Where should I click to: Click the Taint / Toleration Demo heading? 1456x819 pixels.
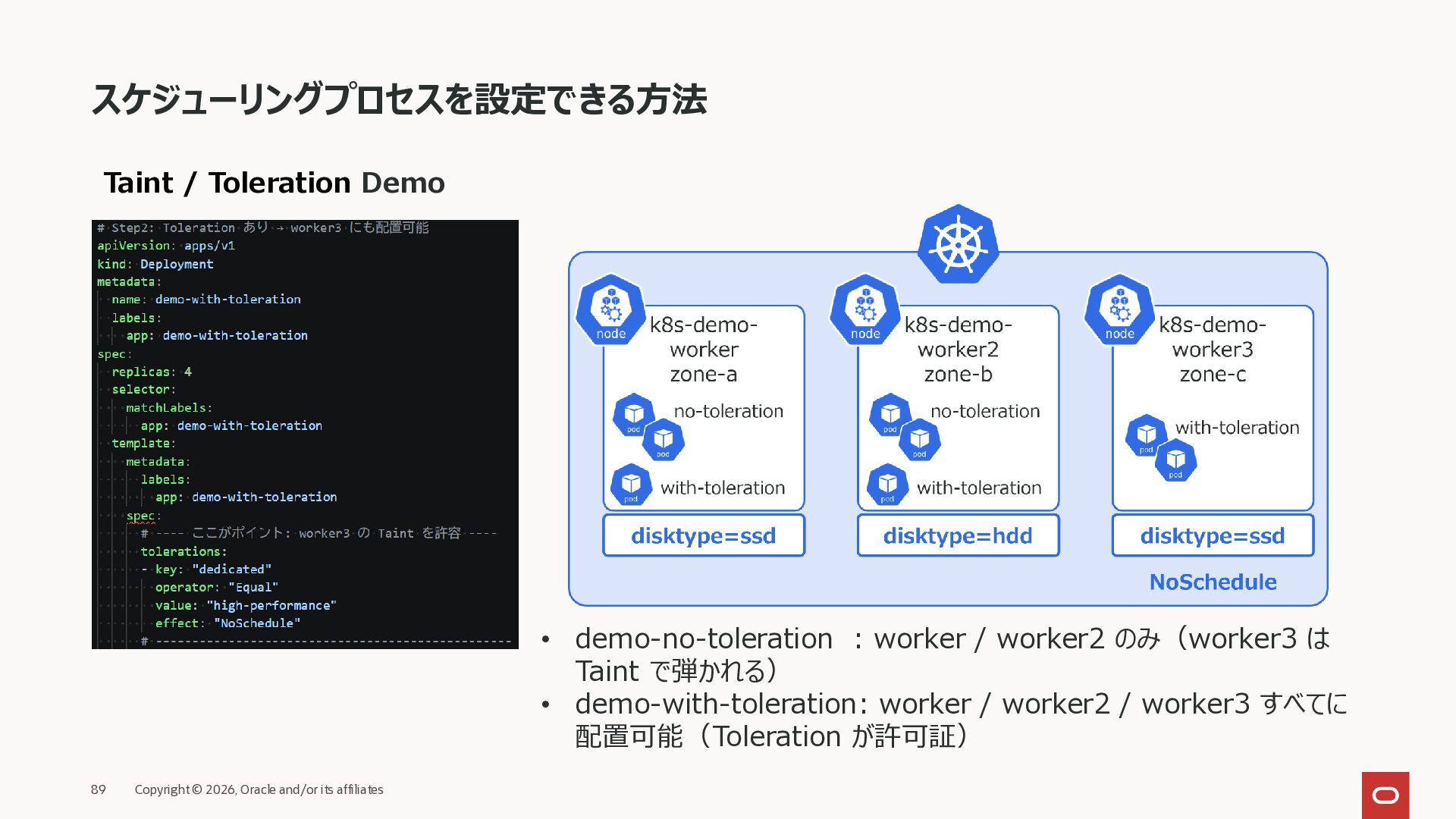[274, 183]
